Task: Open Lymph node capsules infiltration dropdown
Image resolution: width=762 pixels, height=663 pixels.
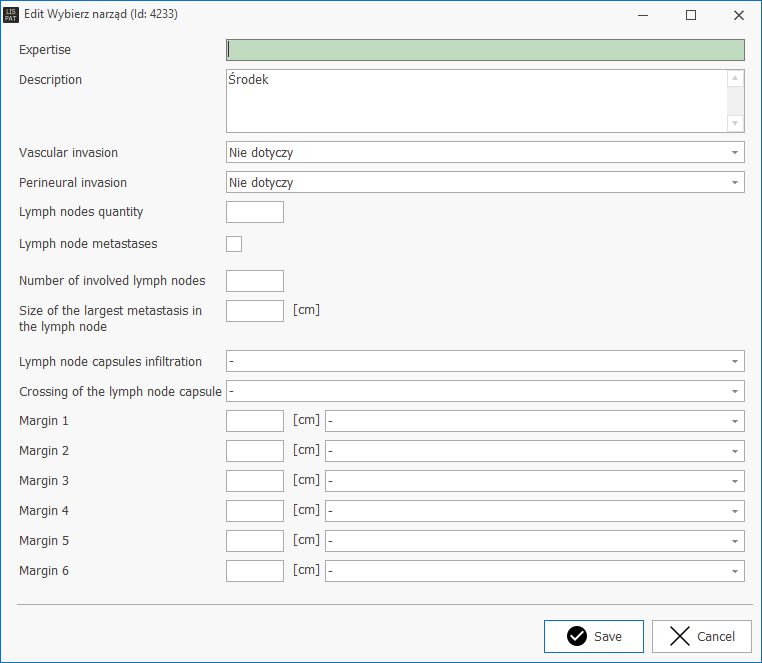Action: 485,361
